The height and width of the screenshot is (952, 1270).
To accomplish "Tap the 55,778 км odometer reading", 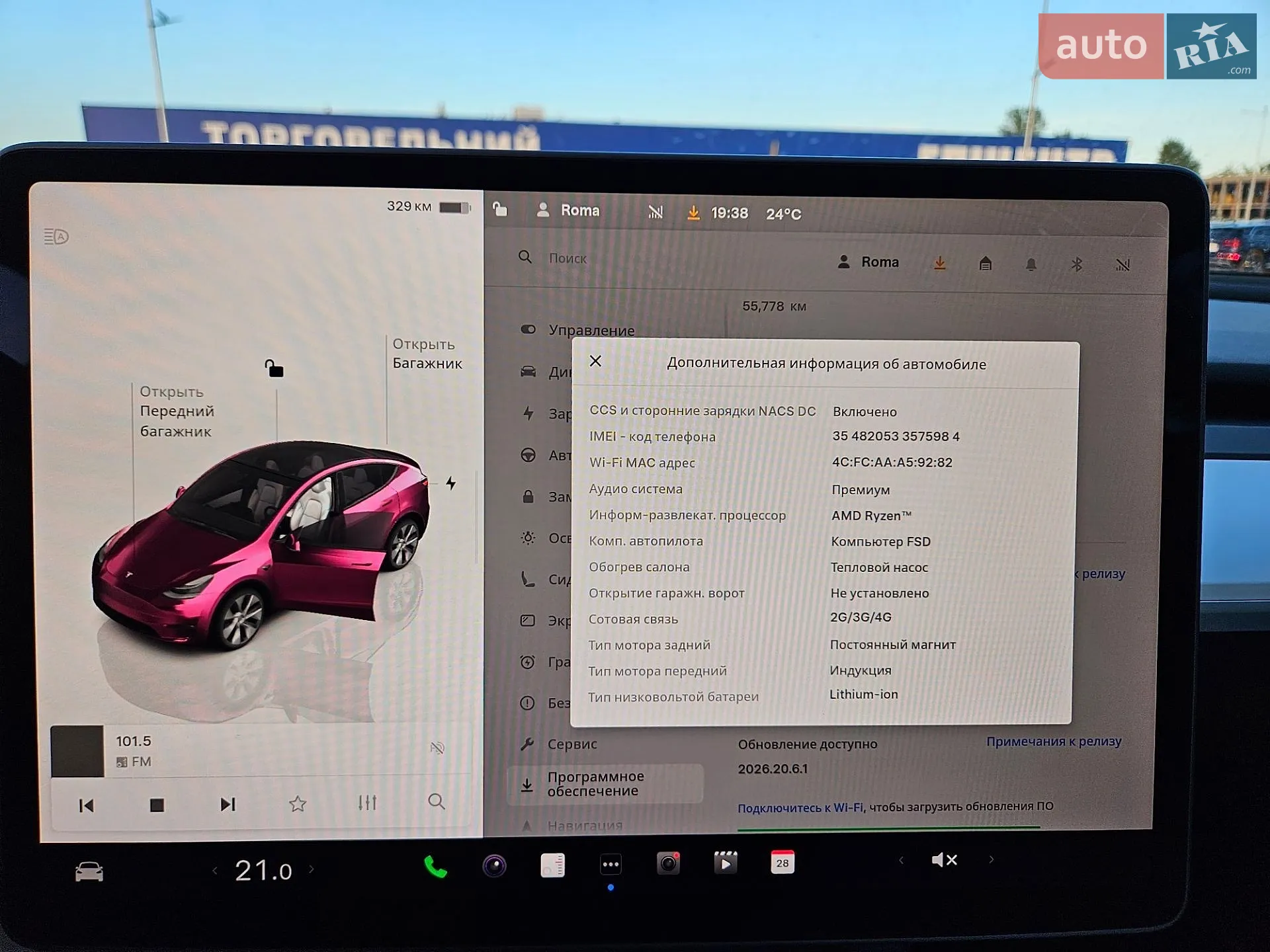I will point(774,306).
